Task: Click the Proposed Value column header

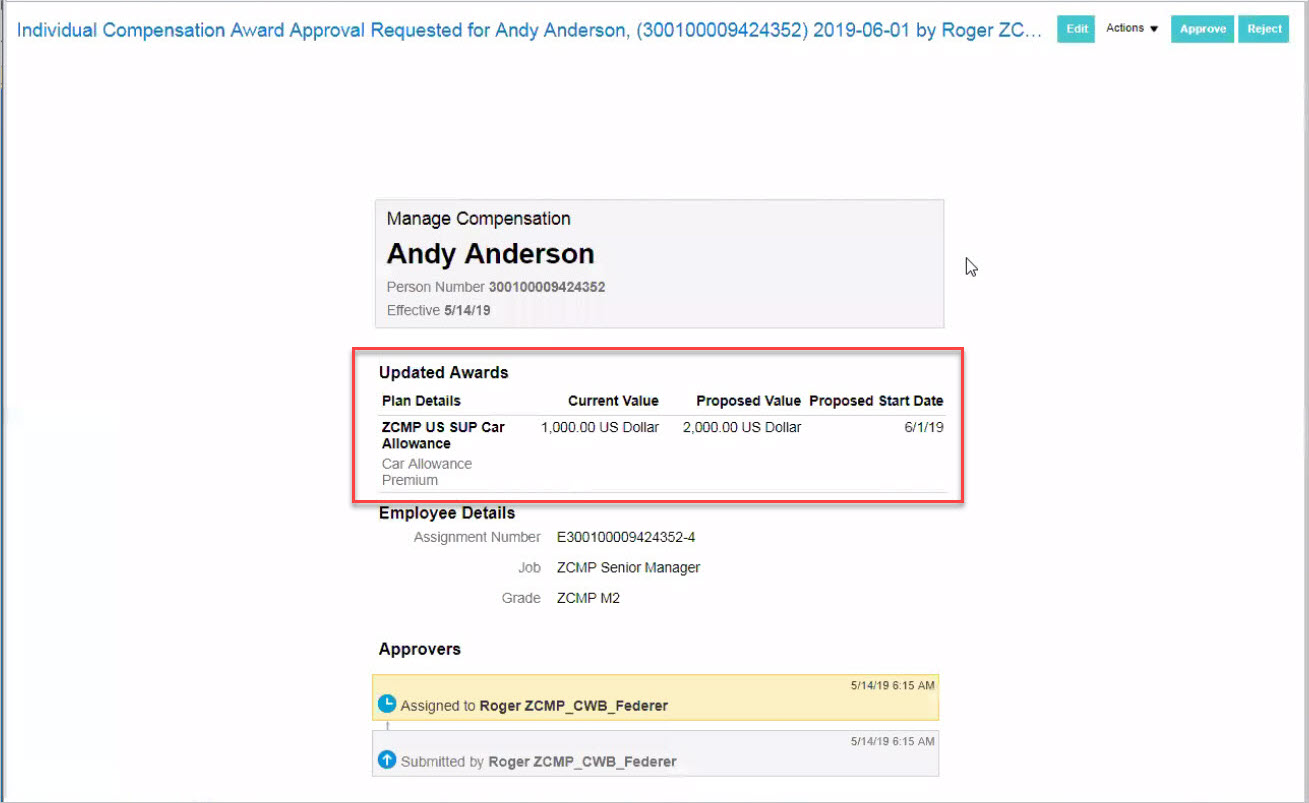Action: coord(748,401)
